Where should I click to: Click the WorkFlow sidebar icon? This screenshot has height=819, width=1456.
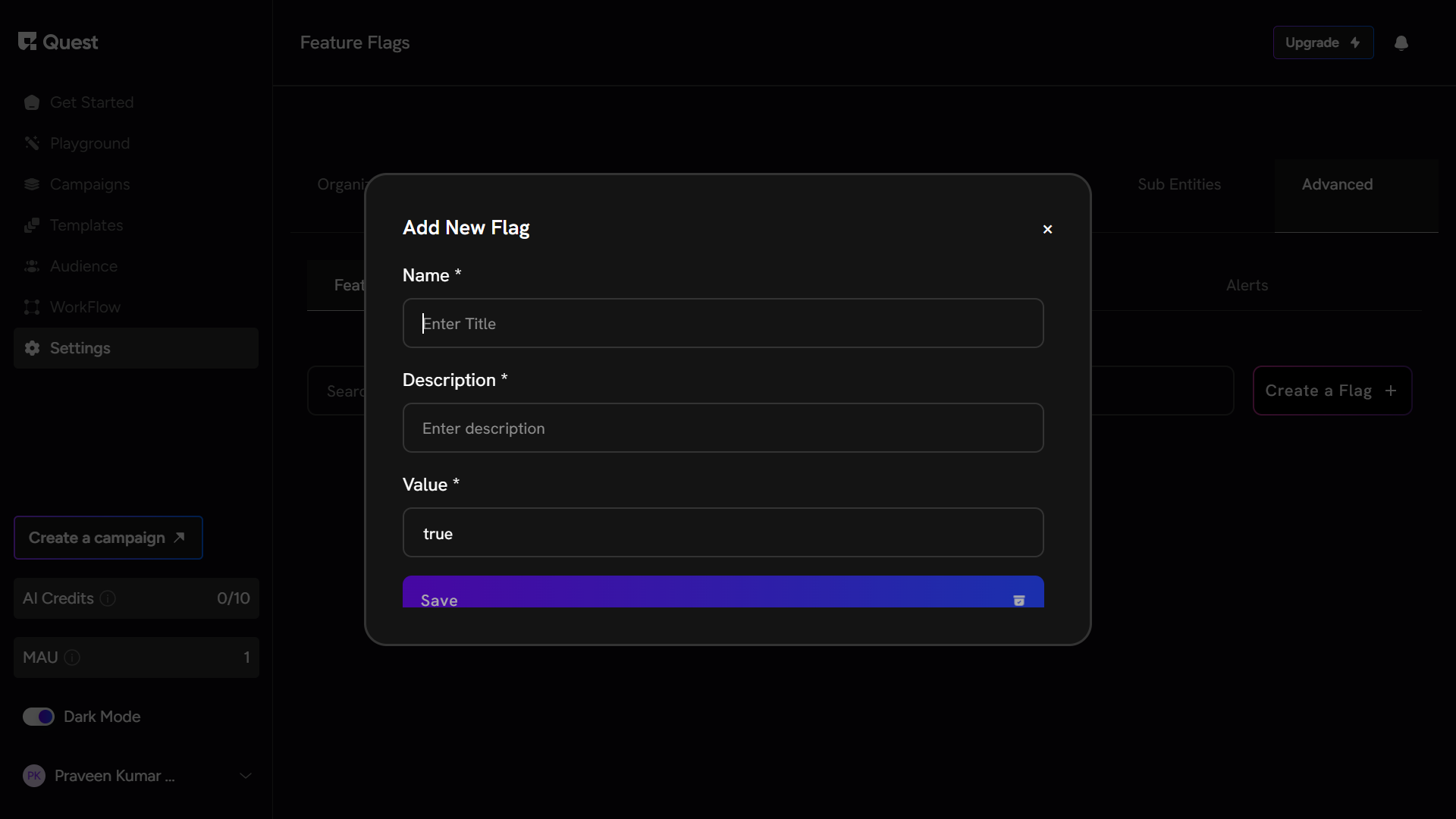tap(32, 307)
